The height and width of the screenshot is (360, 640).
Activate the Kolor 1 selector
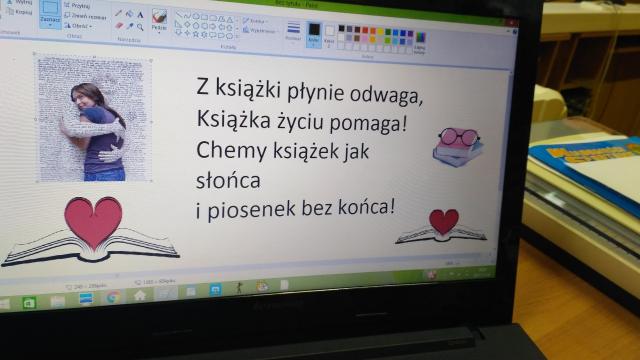313,34
